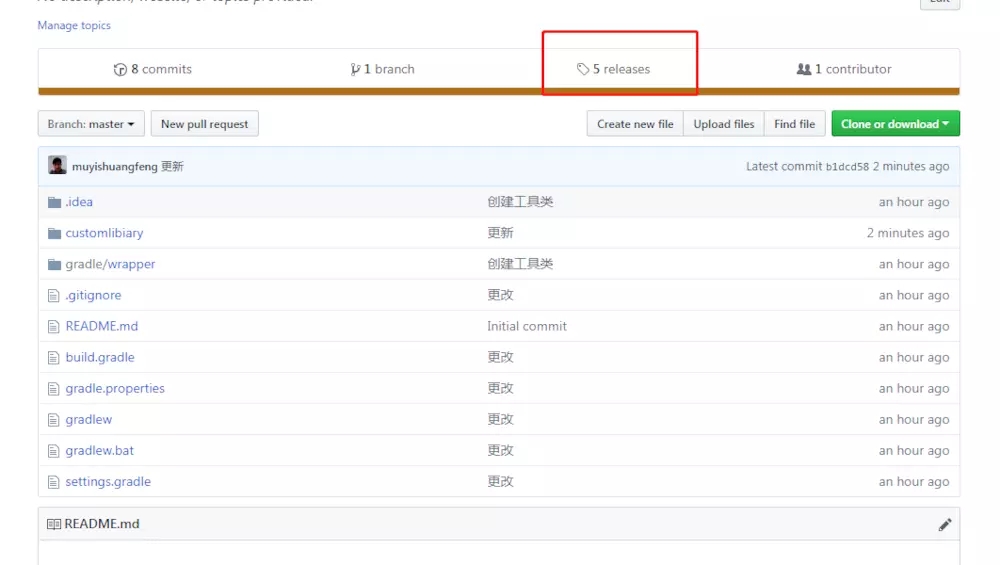Image resolution: width=1000 pixels, height=565 pixels.
Task: Click the language color bar under stats
Action: [x=499, y=91]
